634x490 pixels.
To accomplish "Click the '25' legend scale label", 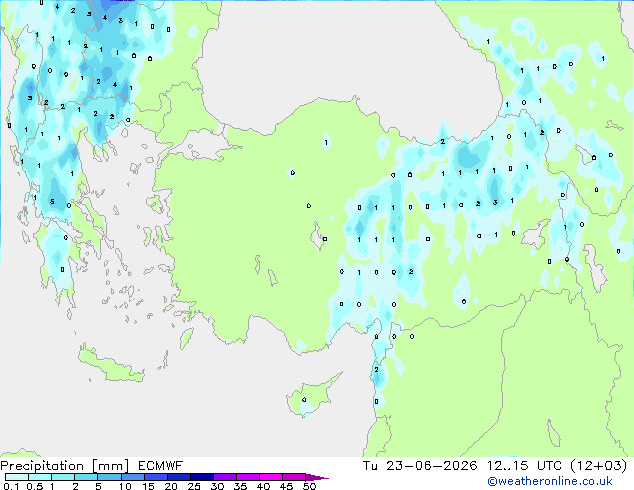I will (x=194, y=486).
